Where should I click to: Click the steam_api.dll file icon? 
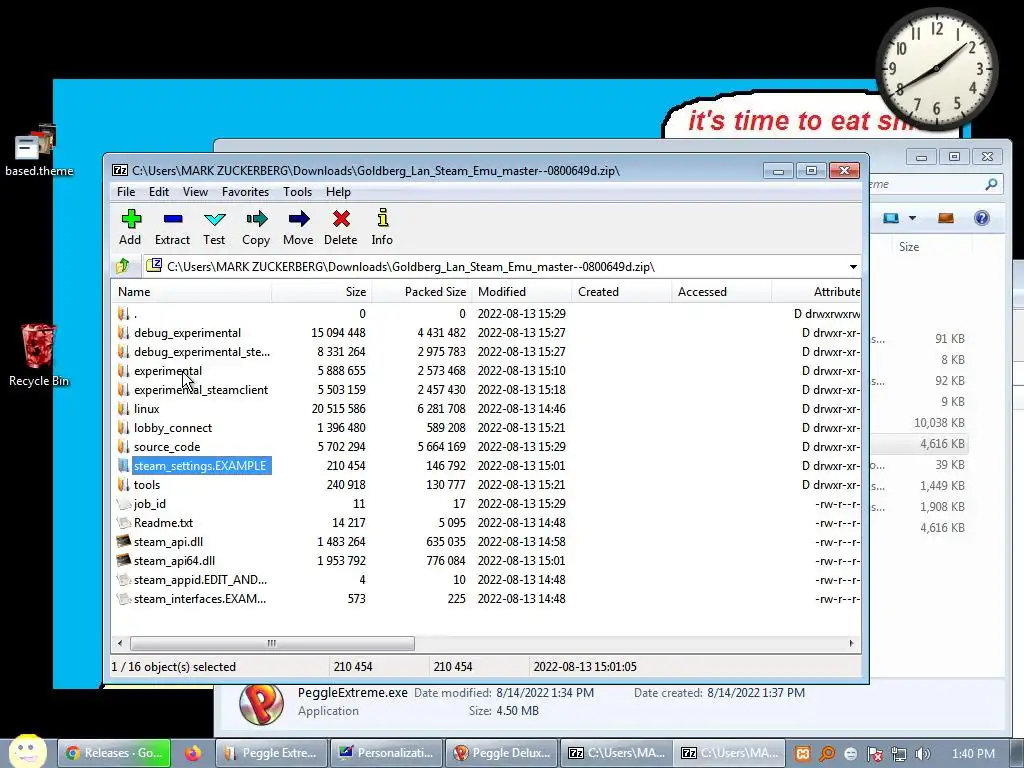(x=123, y=541)
